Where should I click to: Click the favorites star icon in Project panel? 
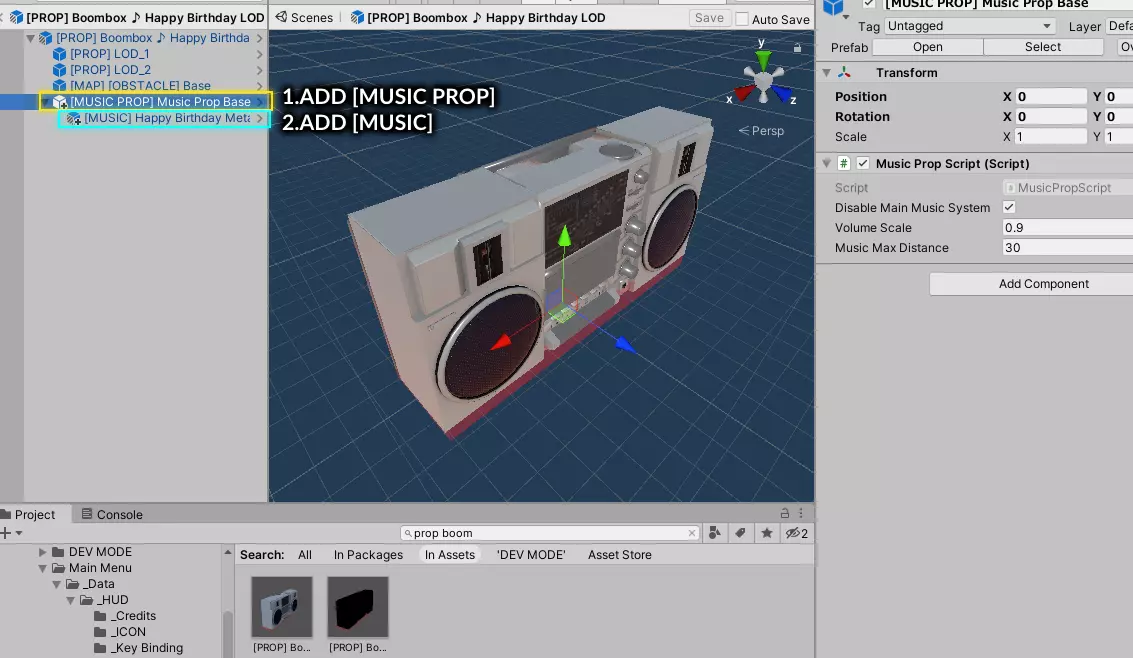coord(767,533)
